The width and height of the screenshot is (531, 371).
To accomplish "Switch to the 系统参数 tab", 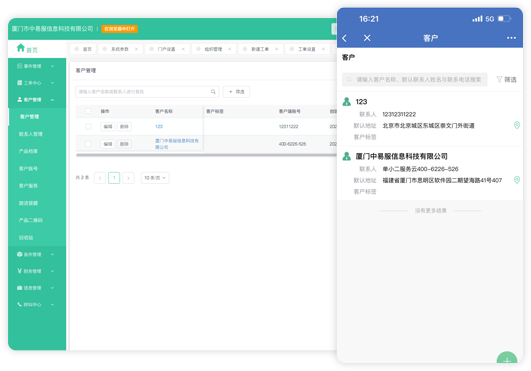I will (120, 49).
